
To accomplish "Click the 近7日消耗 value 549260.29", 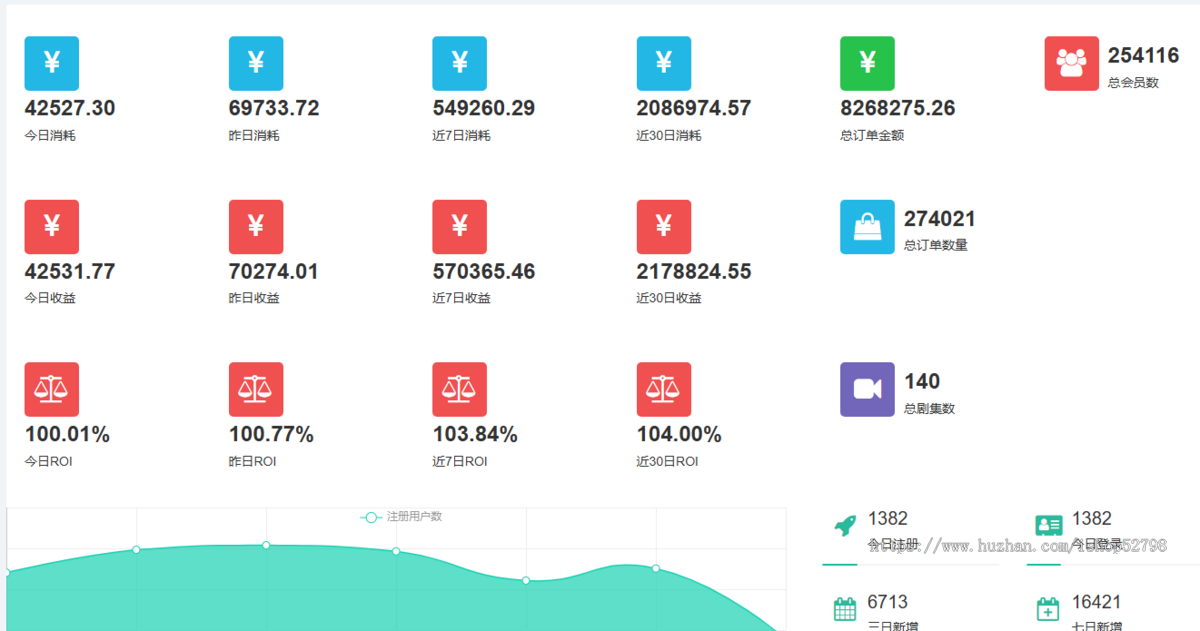I will click(483, 108).
